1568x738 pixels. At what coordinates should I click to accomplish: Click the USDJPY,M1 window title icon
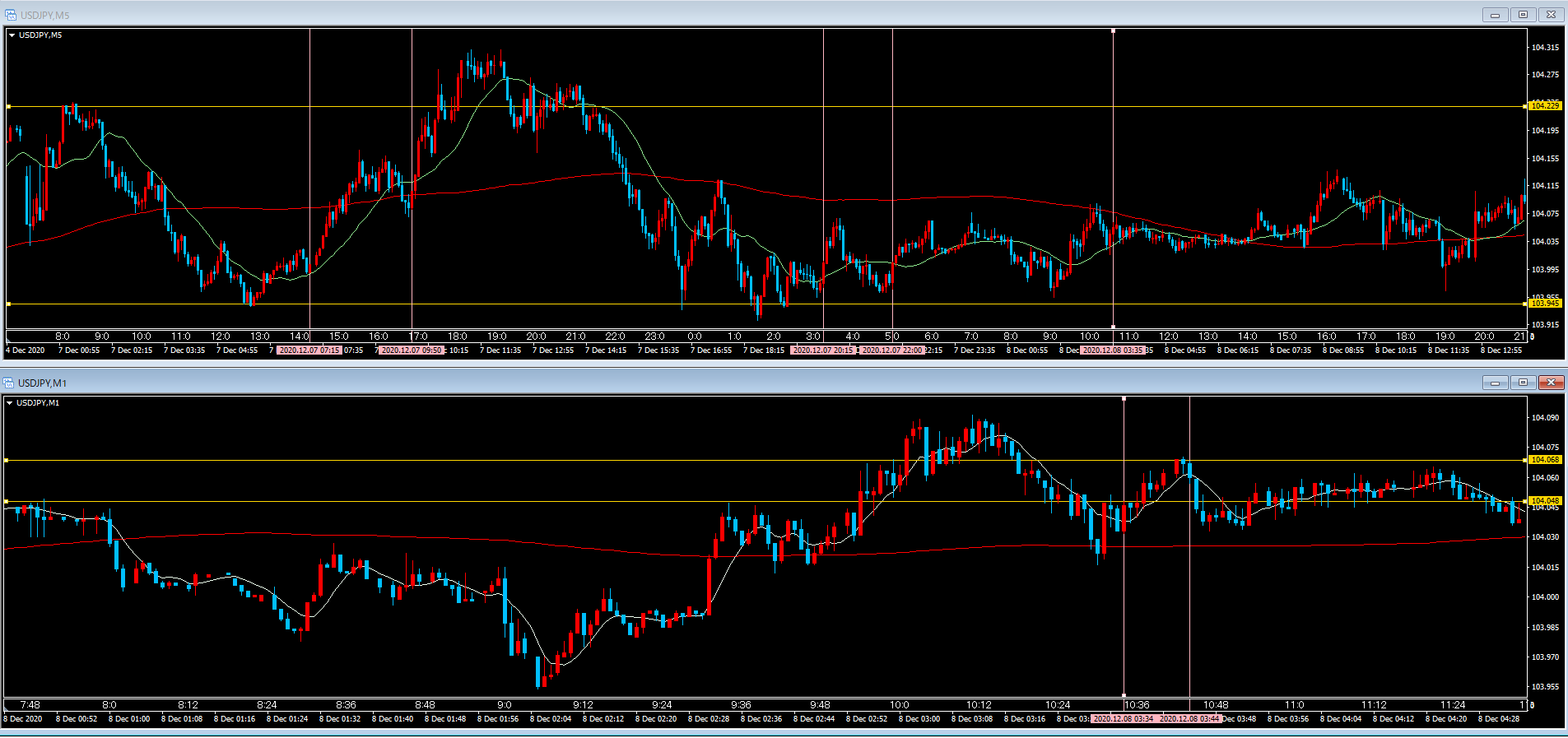[9, 383]
